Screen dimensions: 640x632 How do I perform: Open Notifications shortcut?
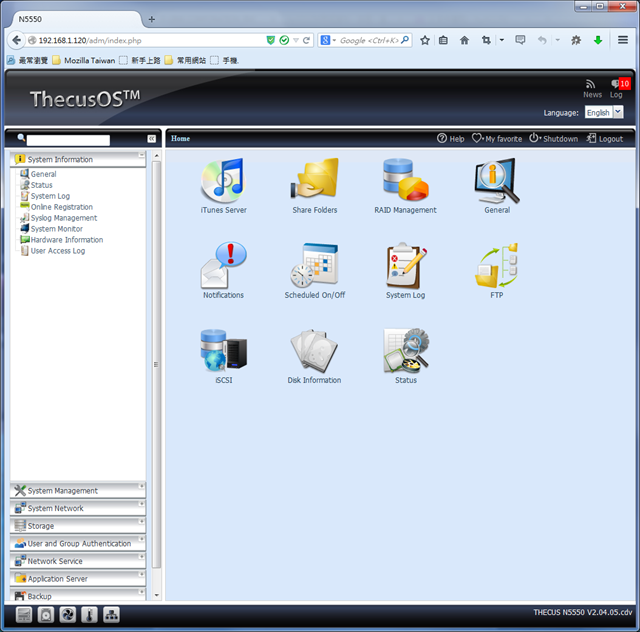pos(223,265)
